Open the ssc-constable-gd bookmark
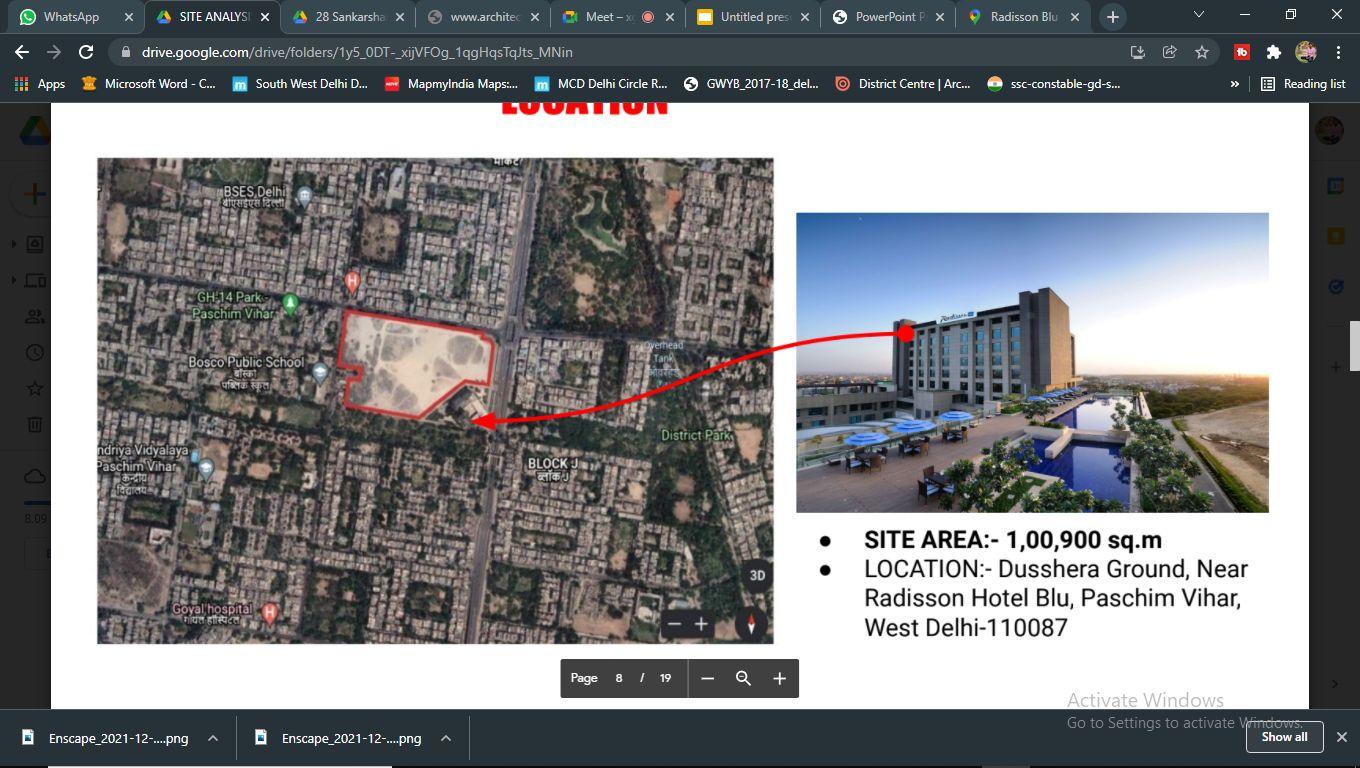Image resolution: width=1360 pixels, height=768 pixels. [1054, 84]
